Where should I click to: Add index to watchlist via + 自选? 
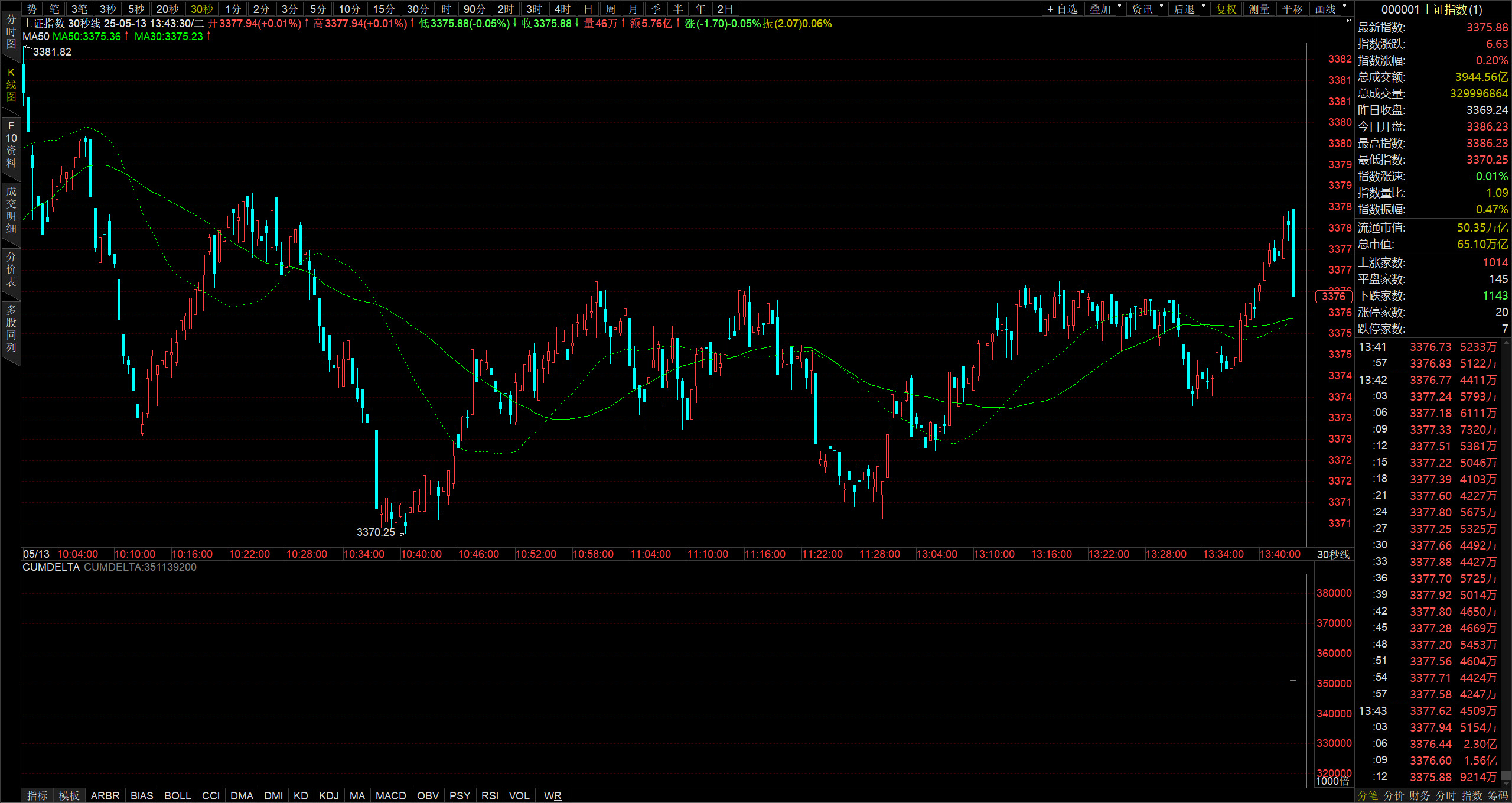1062,9
